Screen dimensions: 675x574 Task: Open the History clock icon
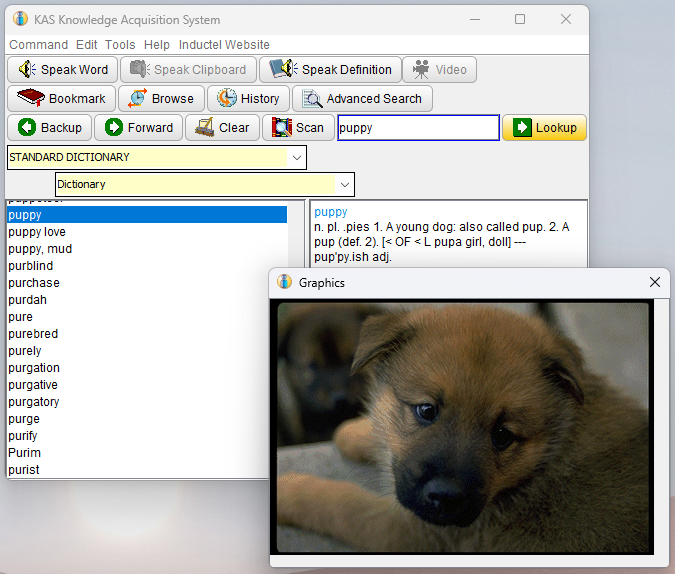coord(226,98)
